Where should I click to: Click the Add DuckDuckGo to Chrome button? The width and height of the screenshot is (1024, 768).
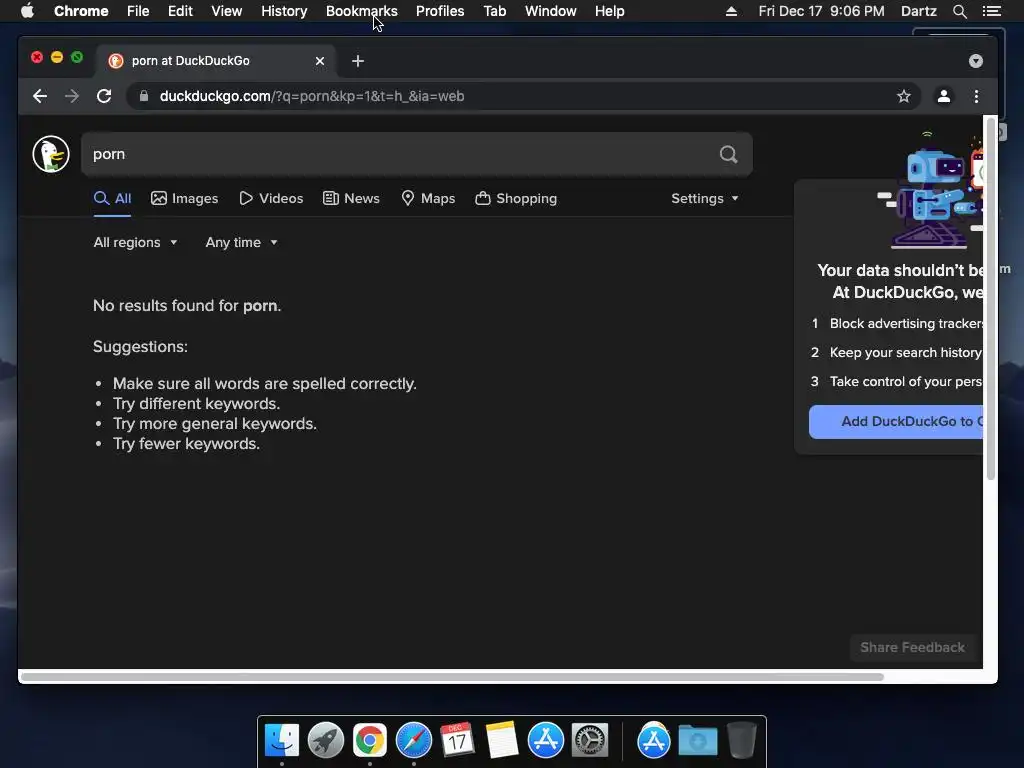[896, 421]
